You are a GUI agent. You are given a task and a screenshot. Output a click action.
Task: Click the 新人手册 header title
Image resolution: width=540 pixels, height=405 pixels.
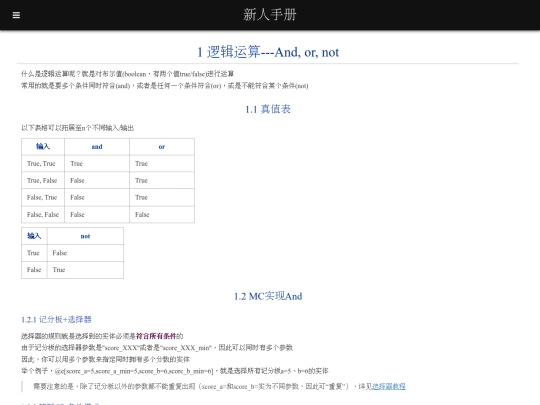tap(270, 15)
